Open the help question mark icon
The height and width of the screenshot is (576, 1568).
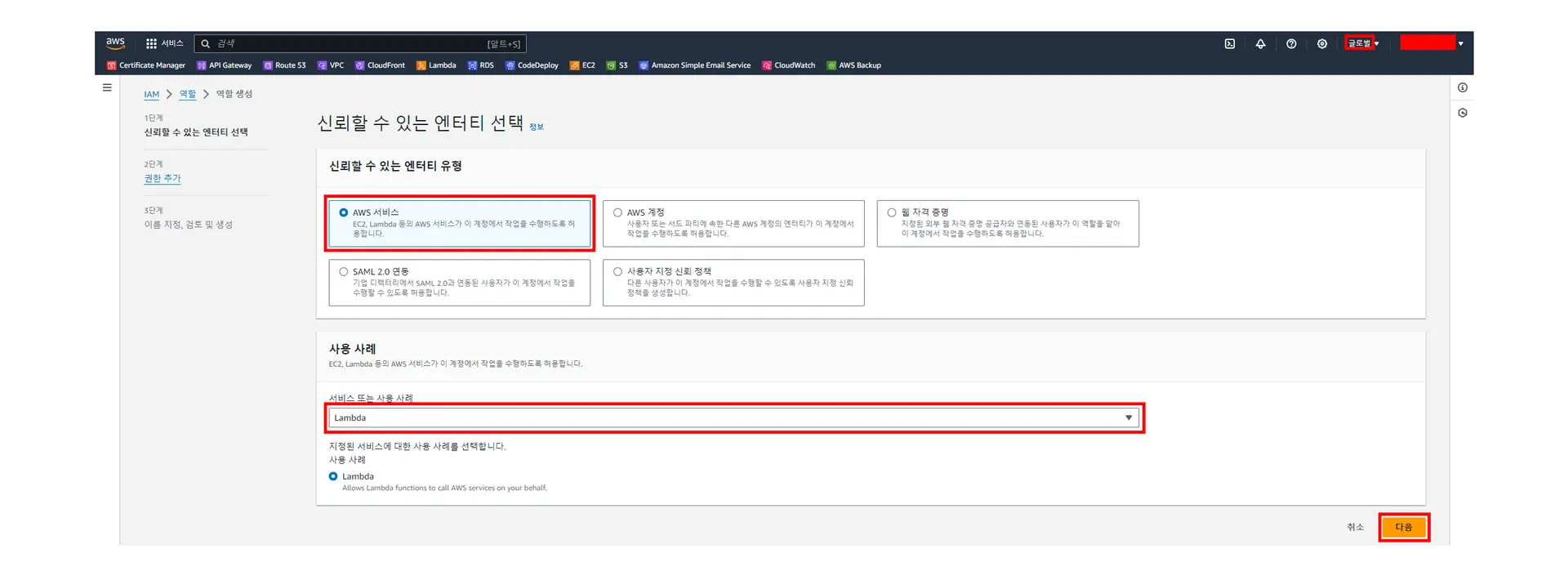[1291, 44]
